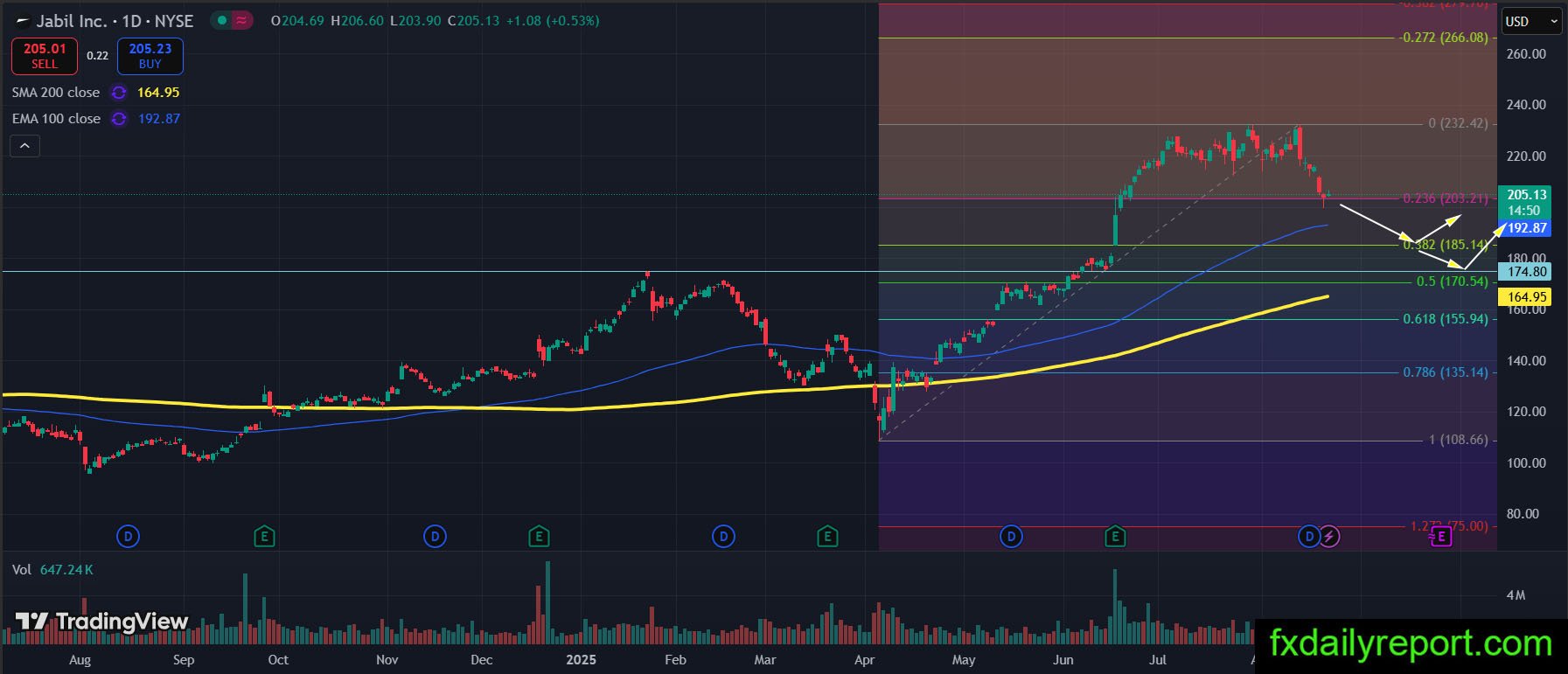Image resolution: width=1568 pixels, height=674 pixels.
Task: Click the yellow 164.95 SMA legend value
Action: click(x=158, y=93)
